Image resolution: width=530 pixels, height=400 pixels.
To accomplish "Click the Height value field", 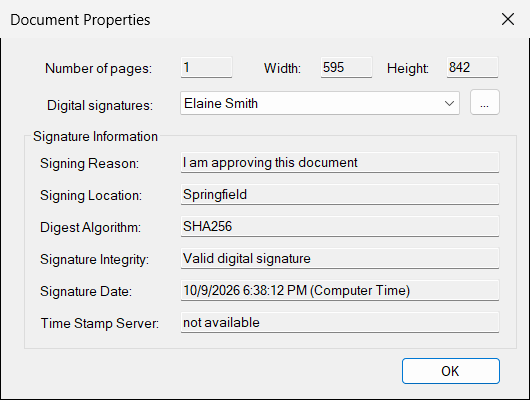I will pos(472,67).
